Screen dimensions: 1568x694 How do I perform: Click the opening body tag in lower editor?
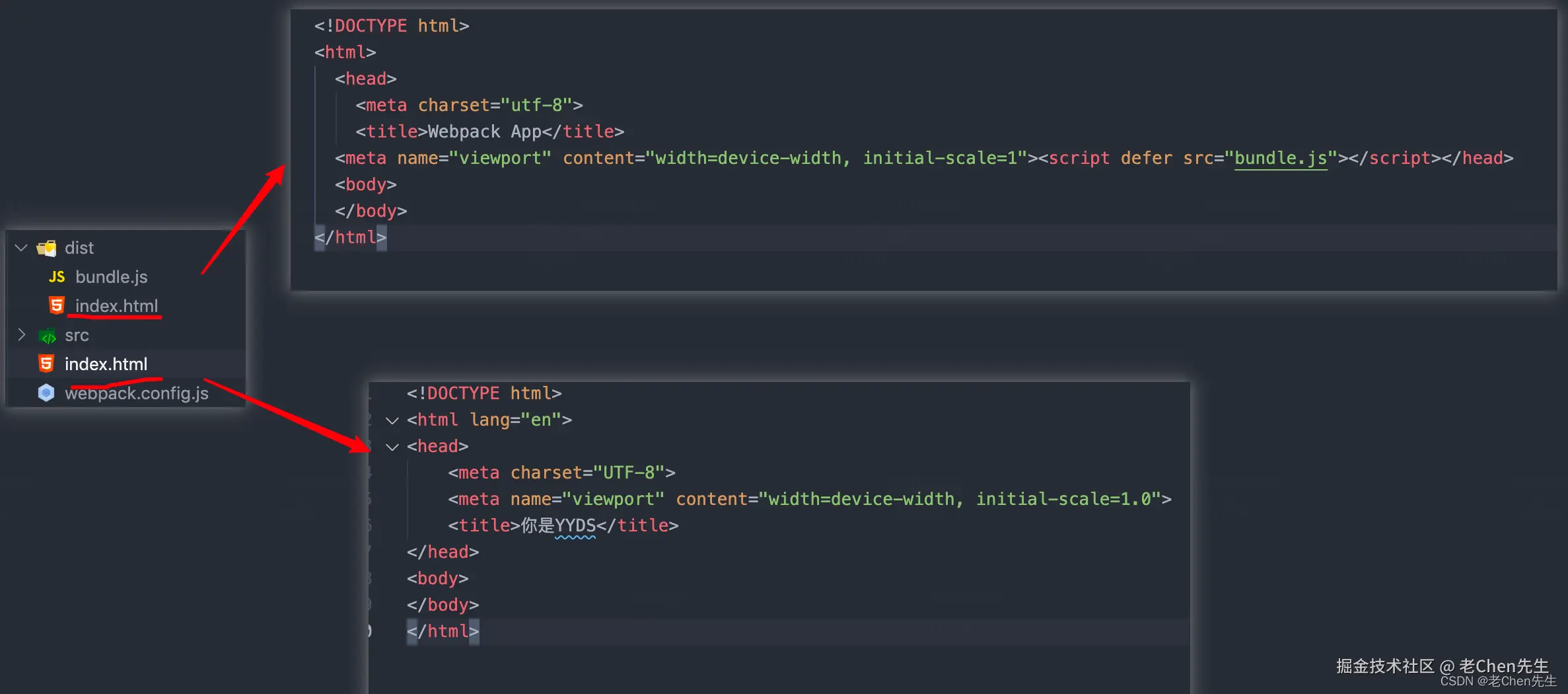[x=438, y=578]
